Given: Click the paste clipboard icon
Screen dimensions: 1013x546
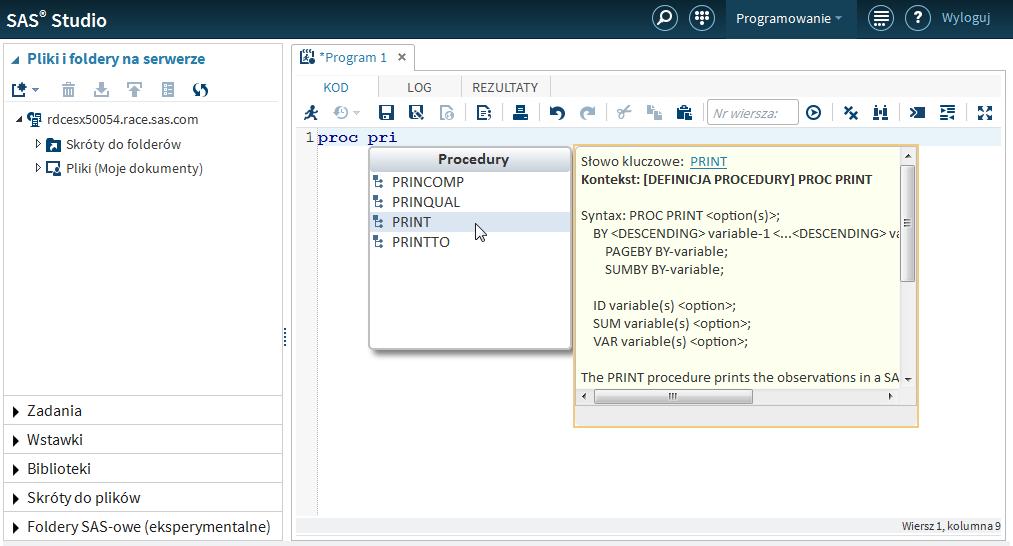Looking at the screenshot, I should coord(684,113).
